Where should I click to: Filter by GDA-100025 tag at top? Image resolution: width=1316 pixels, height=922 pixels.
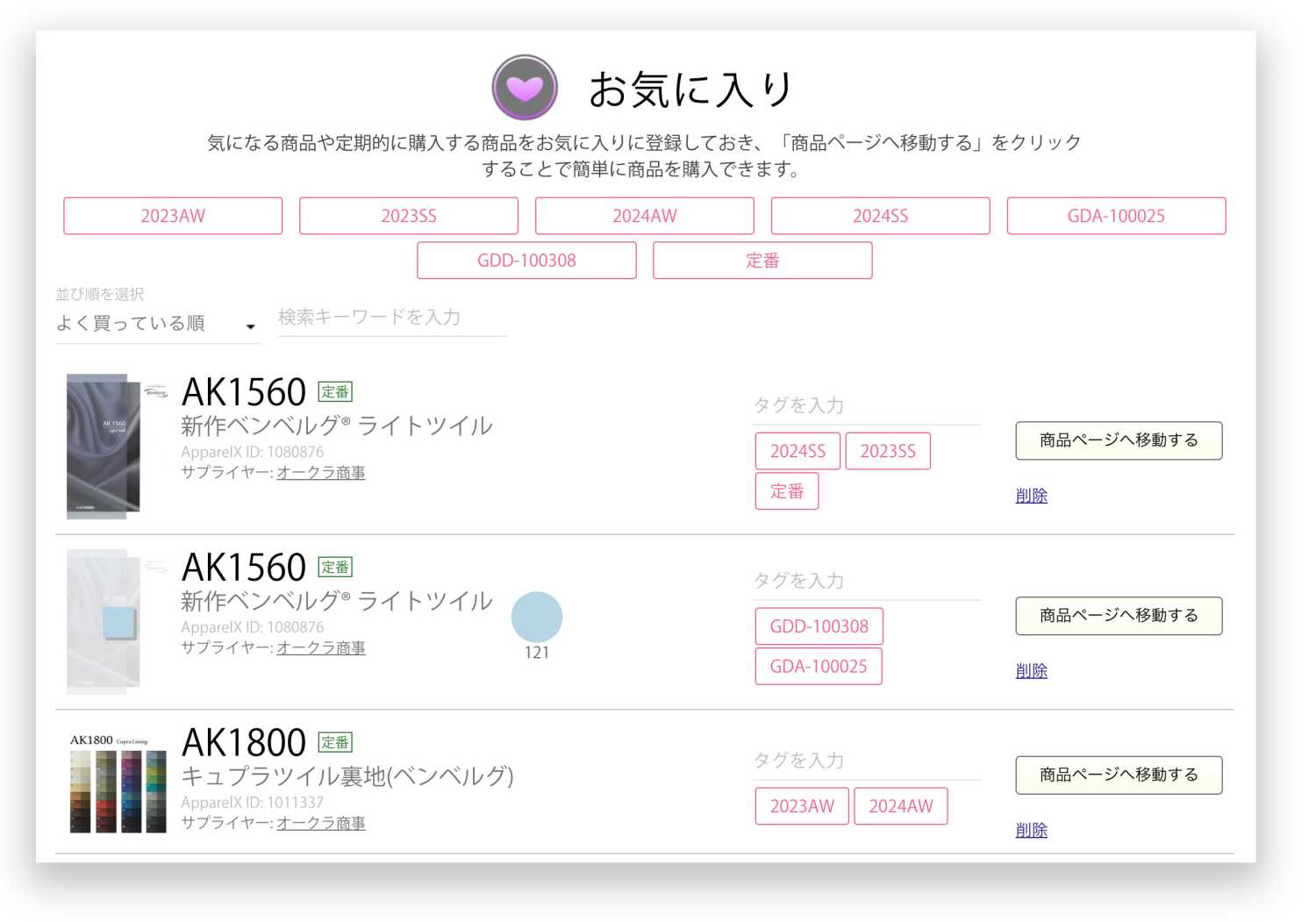tap(1115, 216)
